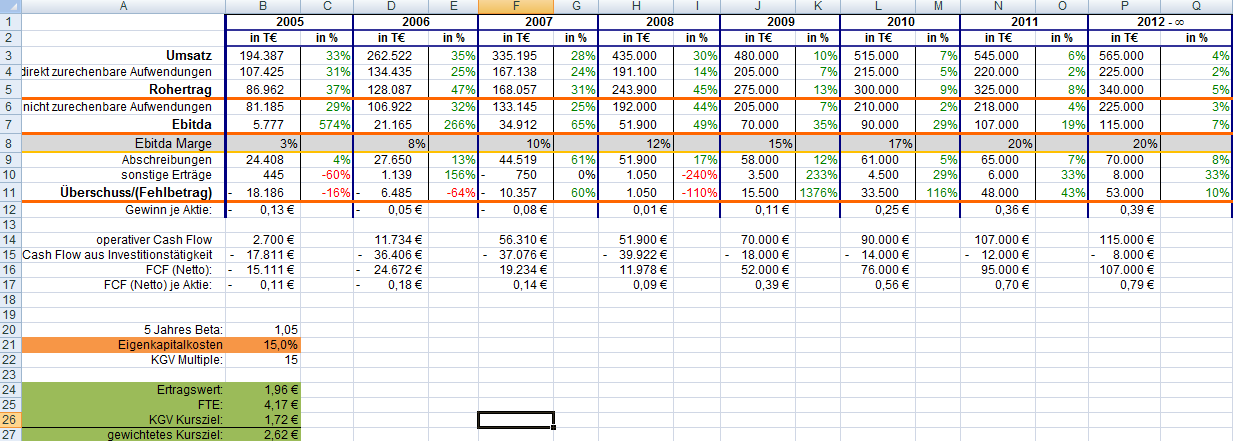Select the column A header
This screenshot has width=1233, height=441.
pos(123,6)
